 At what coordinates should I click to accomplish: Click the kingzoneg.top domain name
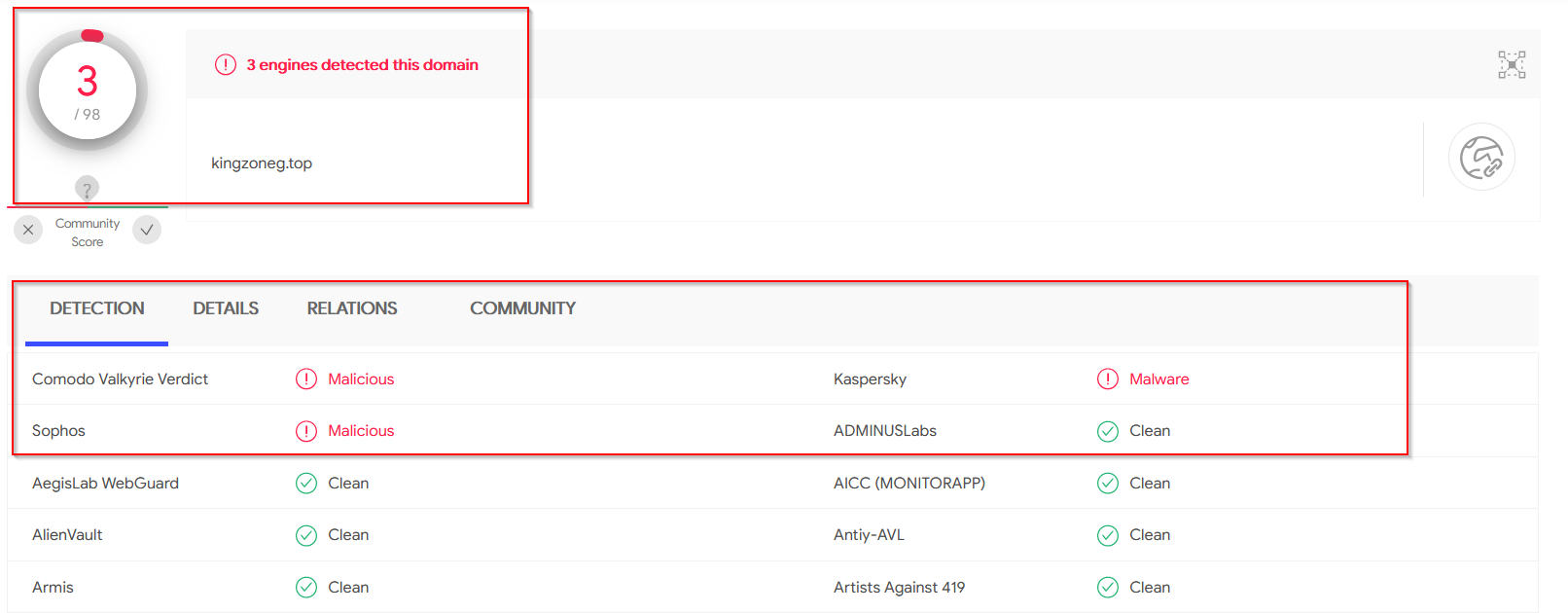[x=262, y=163]
